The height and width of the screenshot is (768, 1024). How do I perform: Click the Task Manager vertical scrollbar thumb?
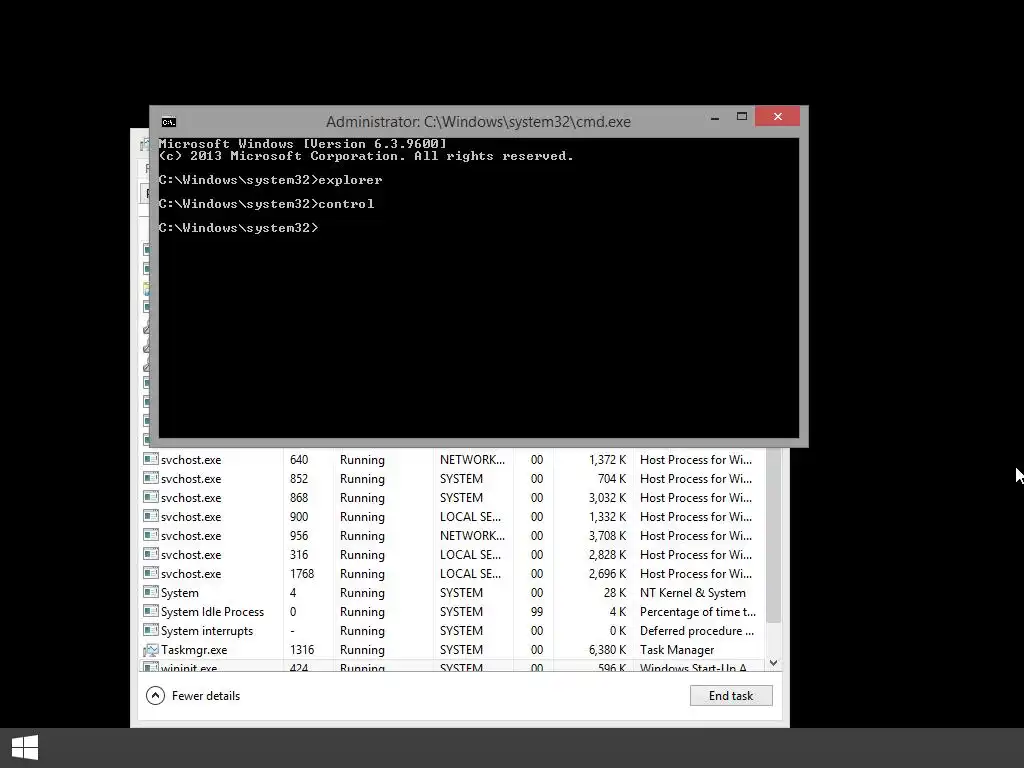coord(773,536)
